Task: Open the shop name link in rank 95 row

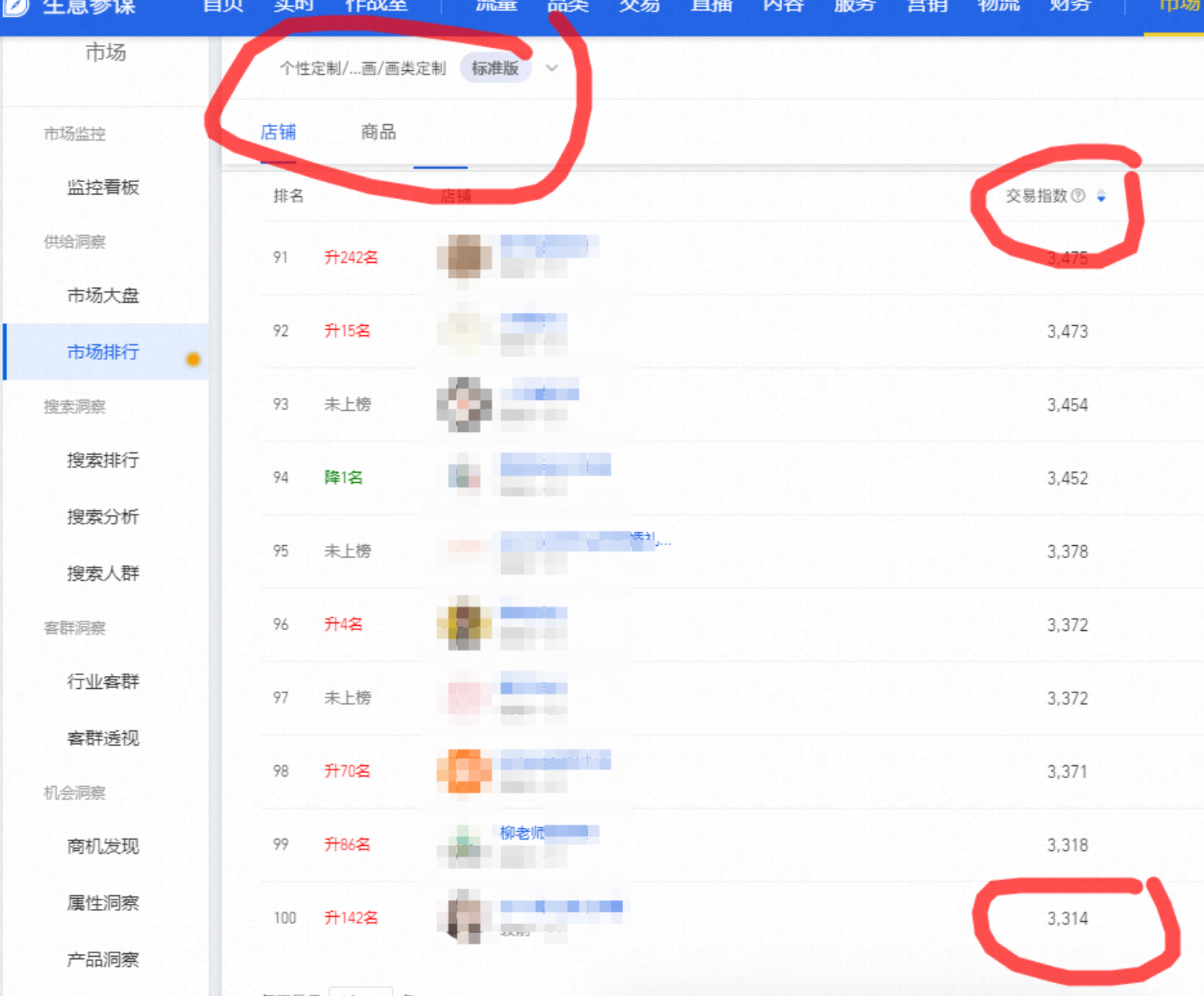Action: (585, 540)
